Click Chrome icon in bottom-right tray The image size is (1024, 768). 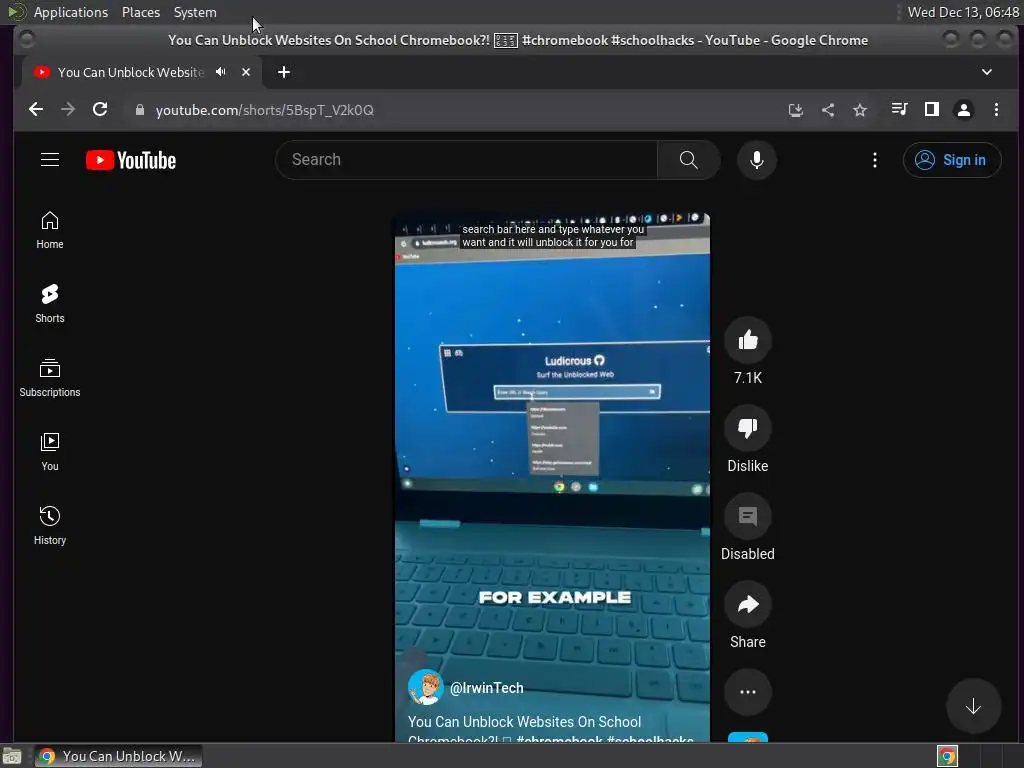point(948,756)
